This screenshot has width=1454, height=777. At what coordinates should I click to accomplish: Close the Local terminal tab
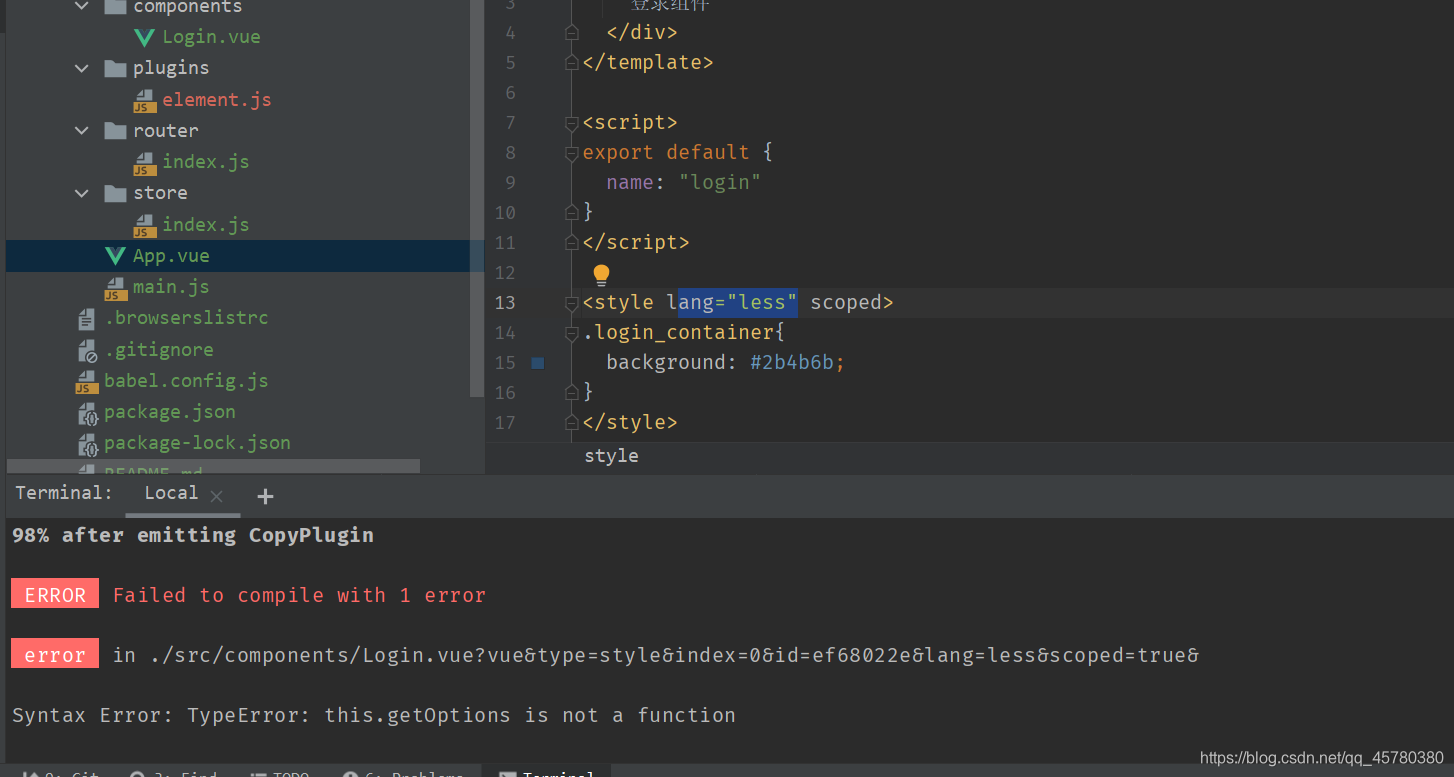point(217,496)
